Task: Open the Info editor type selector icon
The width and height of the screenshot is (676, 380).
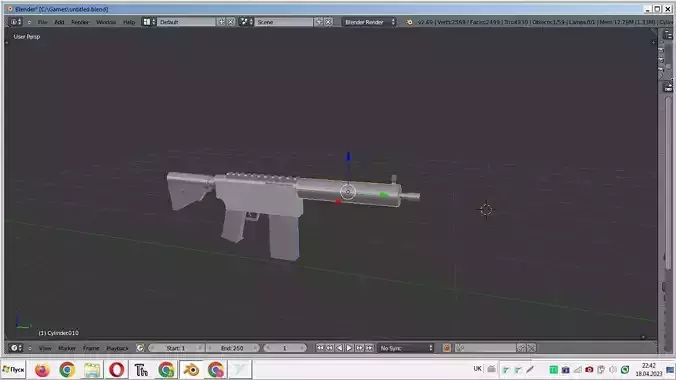Action: click(16, 22)
